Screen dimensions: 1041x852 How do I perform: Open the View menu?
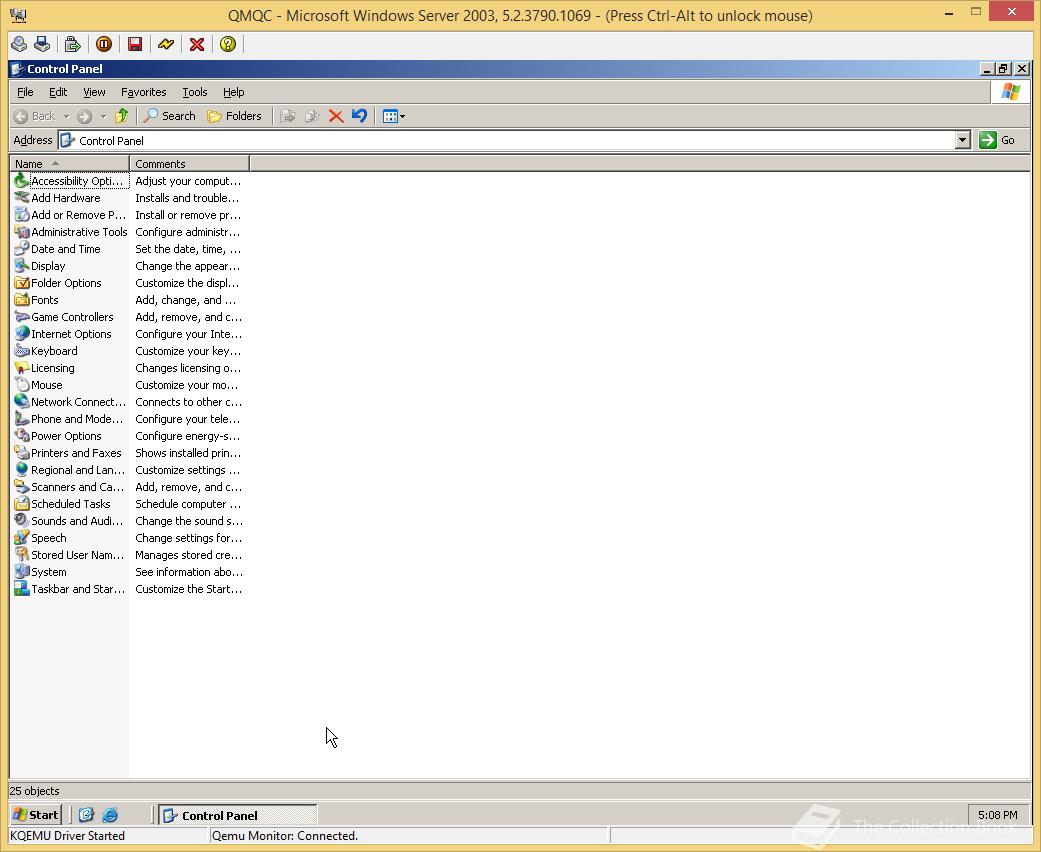click(x=94, y=92)
